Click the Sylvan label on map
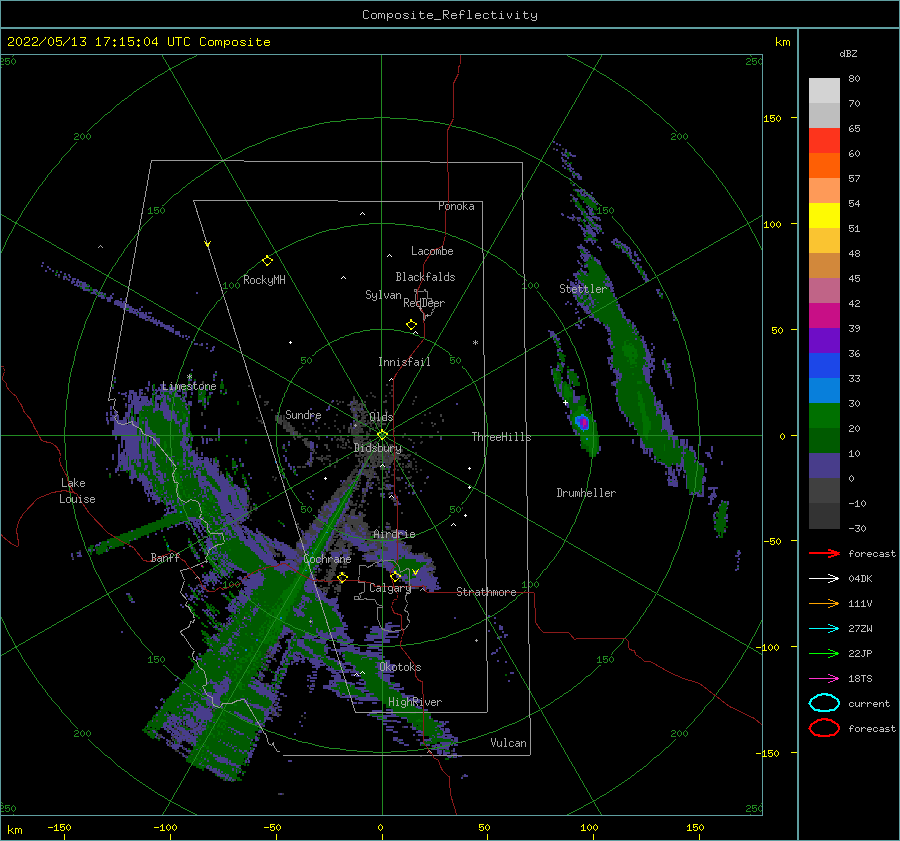This screenshot has height=841, width=900. 383,295
